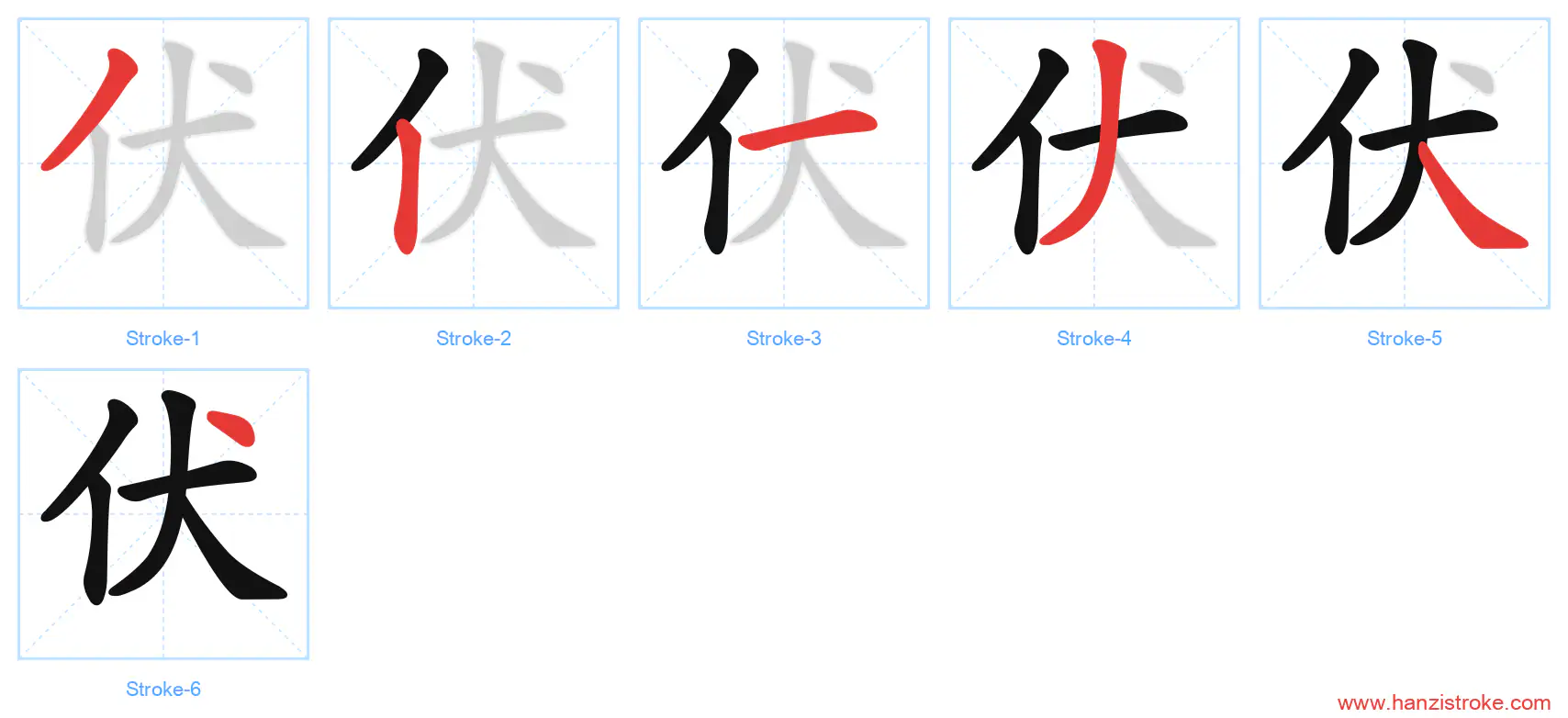The image size is (1568, 718).
Task: Click the Stroke-6 character diagram
Action: point(163,514)
